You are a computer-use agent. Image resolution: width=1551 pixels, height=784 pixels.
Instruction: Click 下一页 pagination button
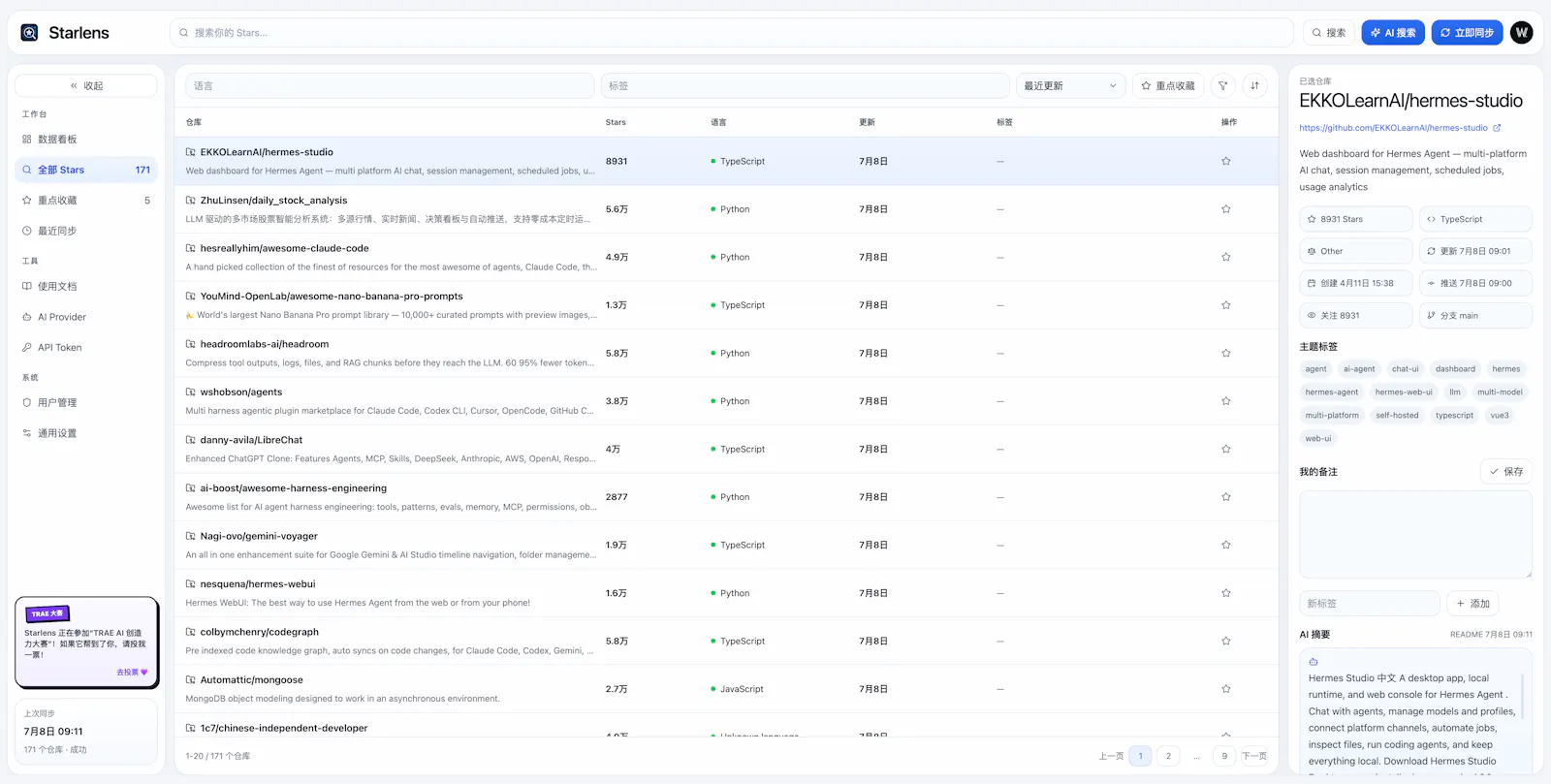1254,756
